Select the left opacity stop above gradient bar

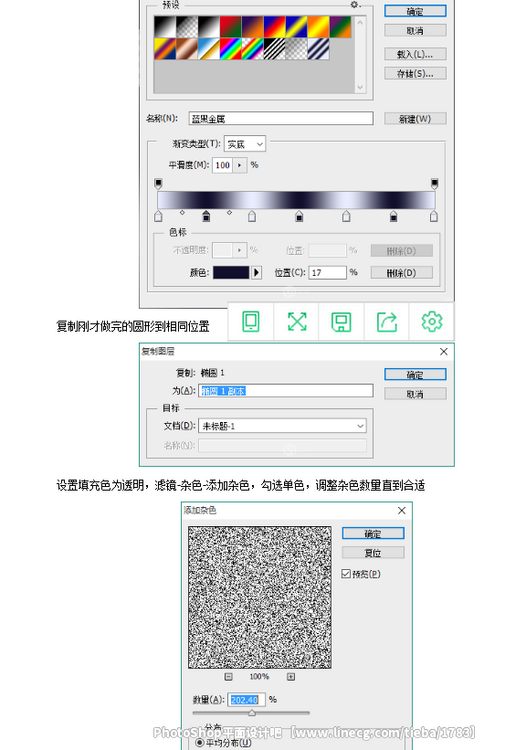(x=158, y=183)
